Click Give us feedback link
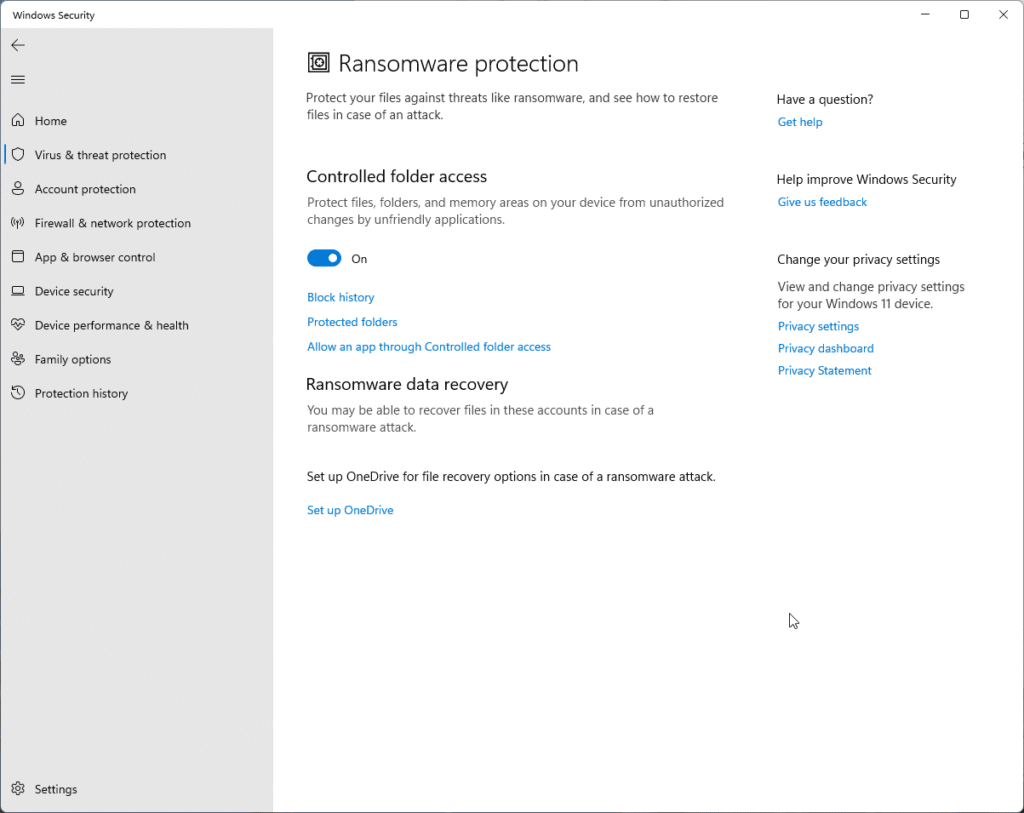The width and height of the screenshot is (1024, 813). point(822,202)
